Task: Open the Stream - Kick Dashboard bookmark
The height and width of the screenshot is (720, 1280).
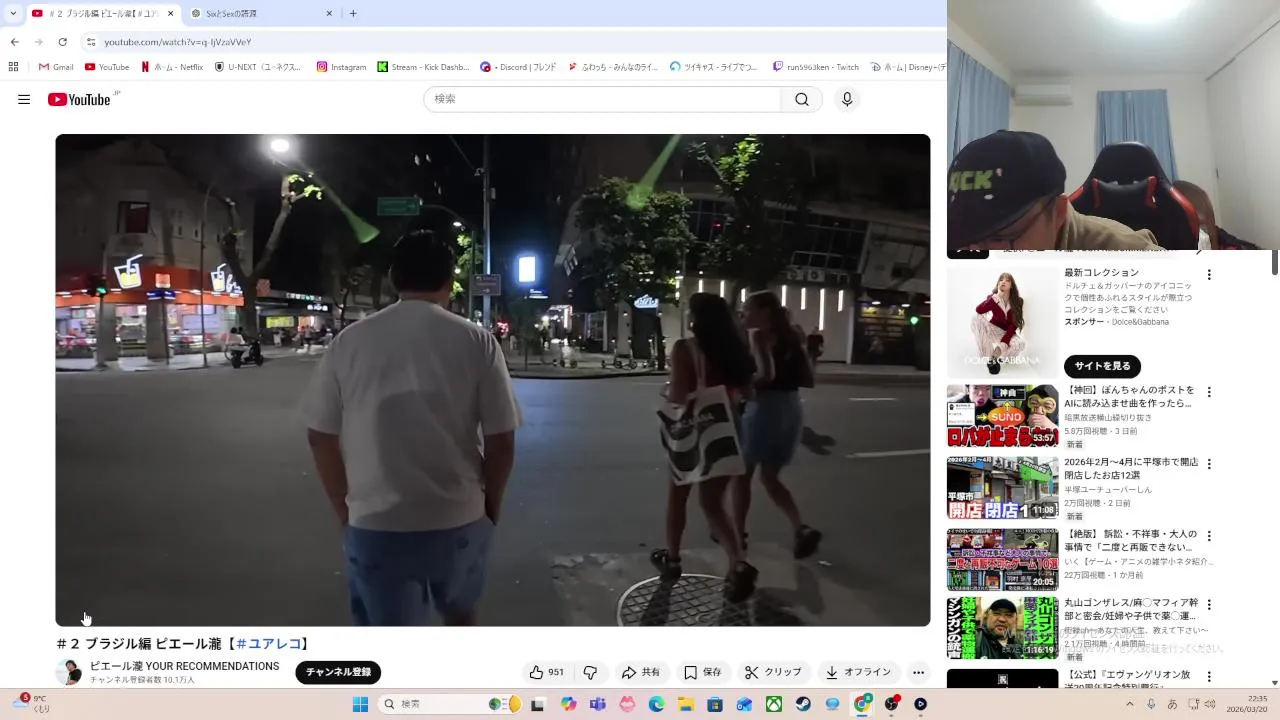Action: coord(423,67)
